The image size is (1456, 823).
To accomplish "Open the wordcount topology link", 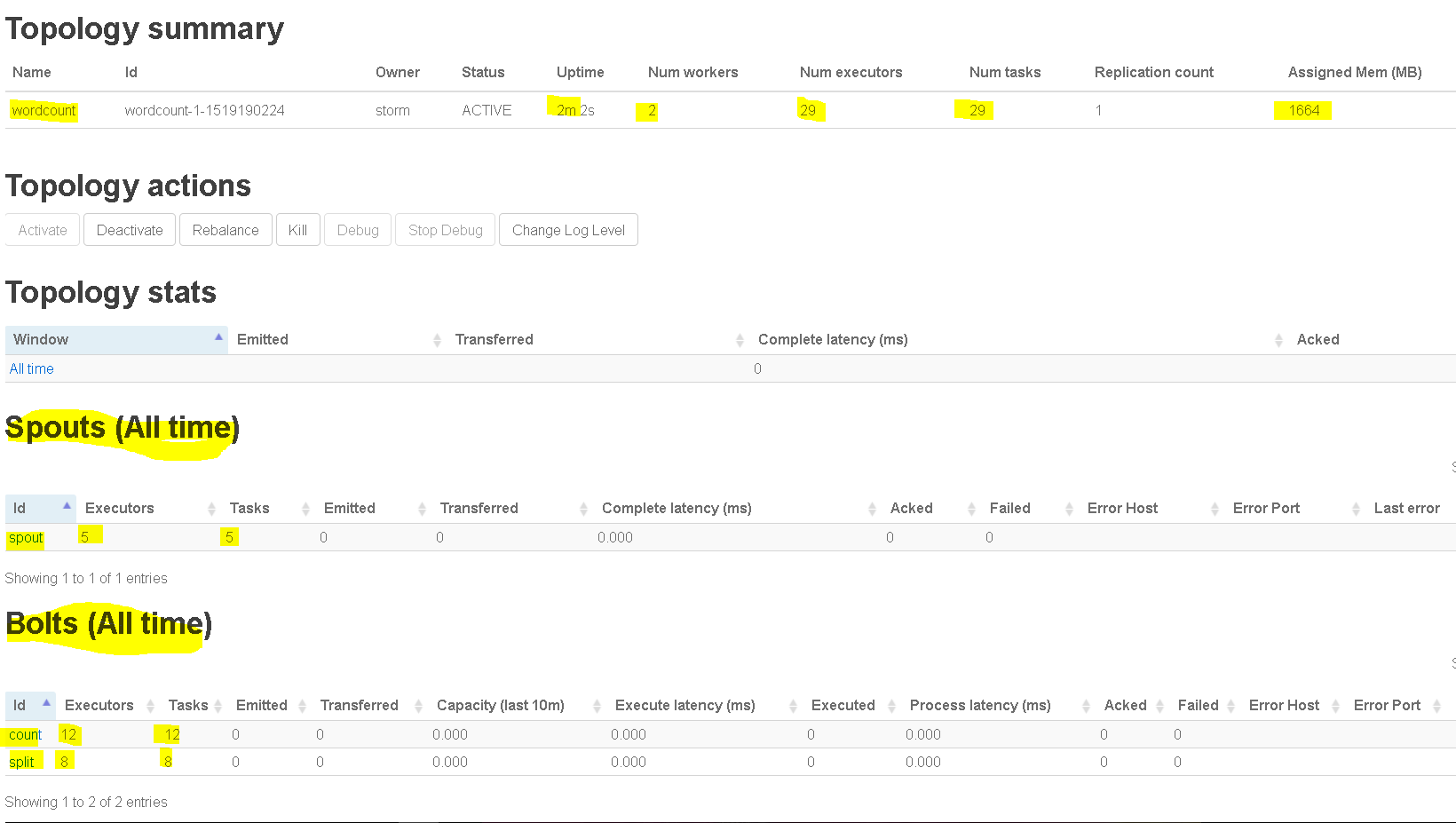I will [x=44, y=110].
